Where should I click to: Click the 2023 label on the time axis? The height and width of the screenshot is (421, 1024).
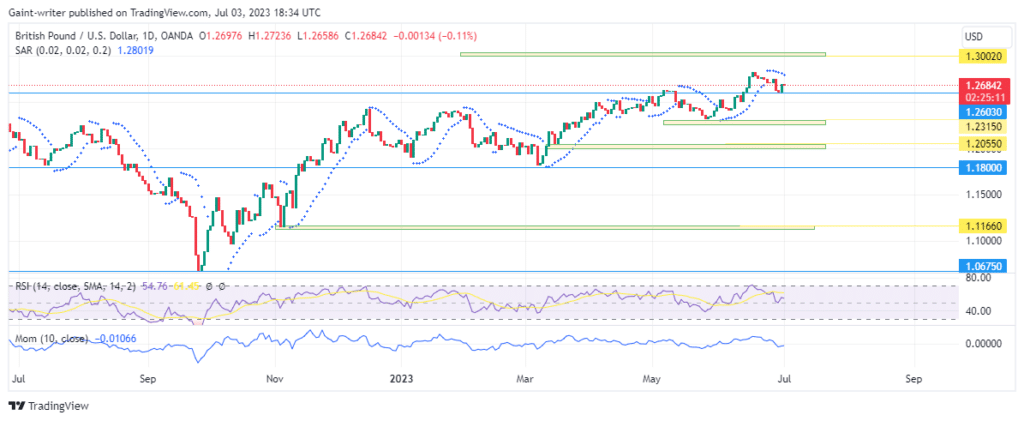402,379
